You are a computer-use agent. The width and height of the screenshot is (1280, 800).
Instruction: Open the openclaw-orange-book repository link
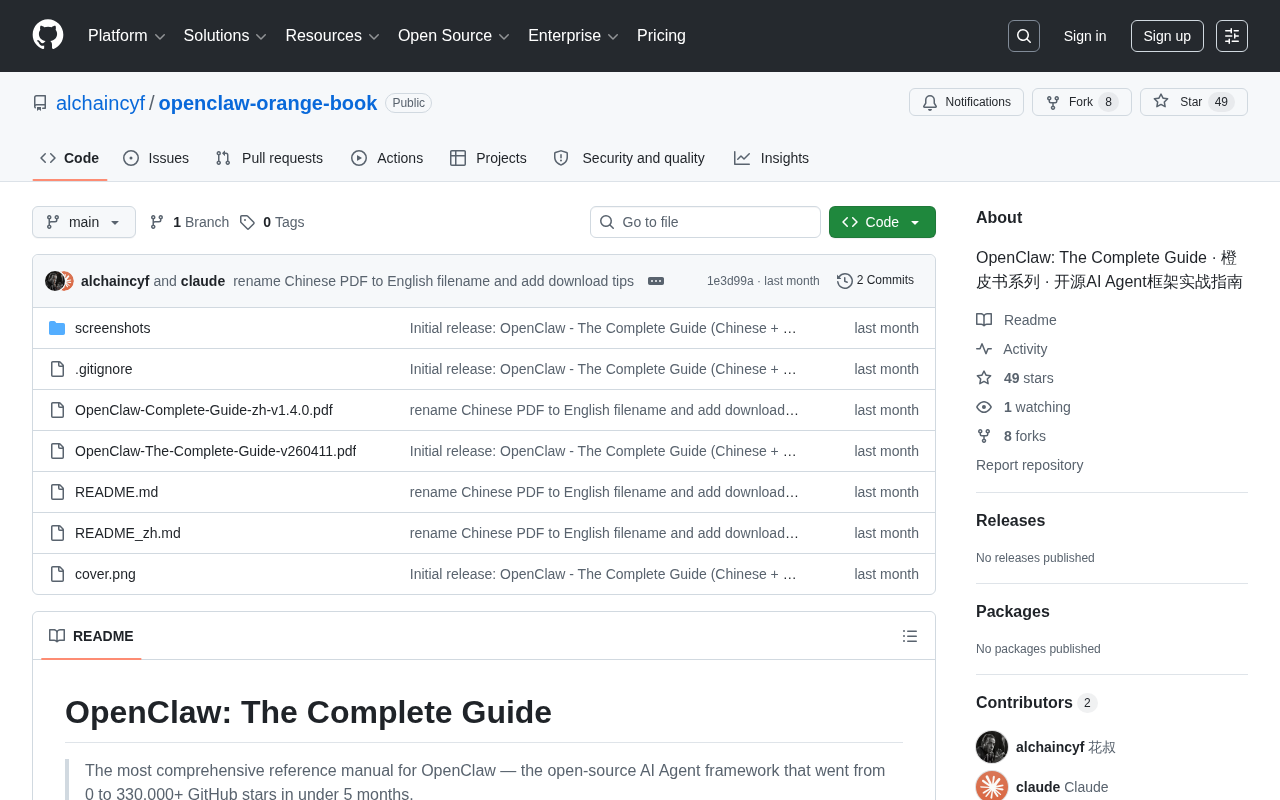click(268, 103)
